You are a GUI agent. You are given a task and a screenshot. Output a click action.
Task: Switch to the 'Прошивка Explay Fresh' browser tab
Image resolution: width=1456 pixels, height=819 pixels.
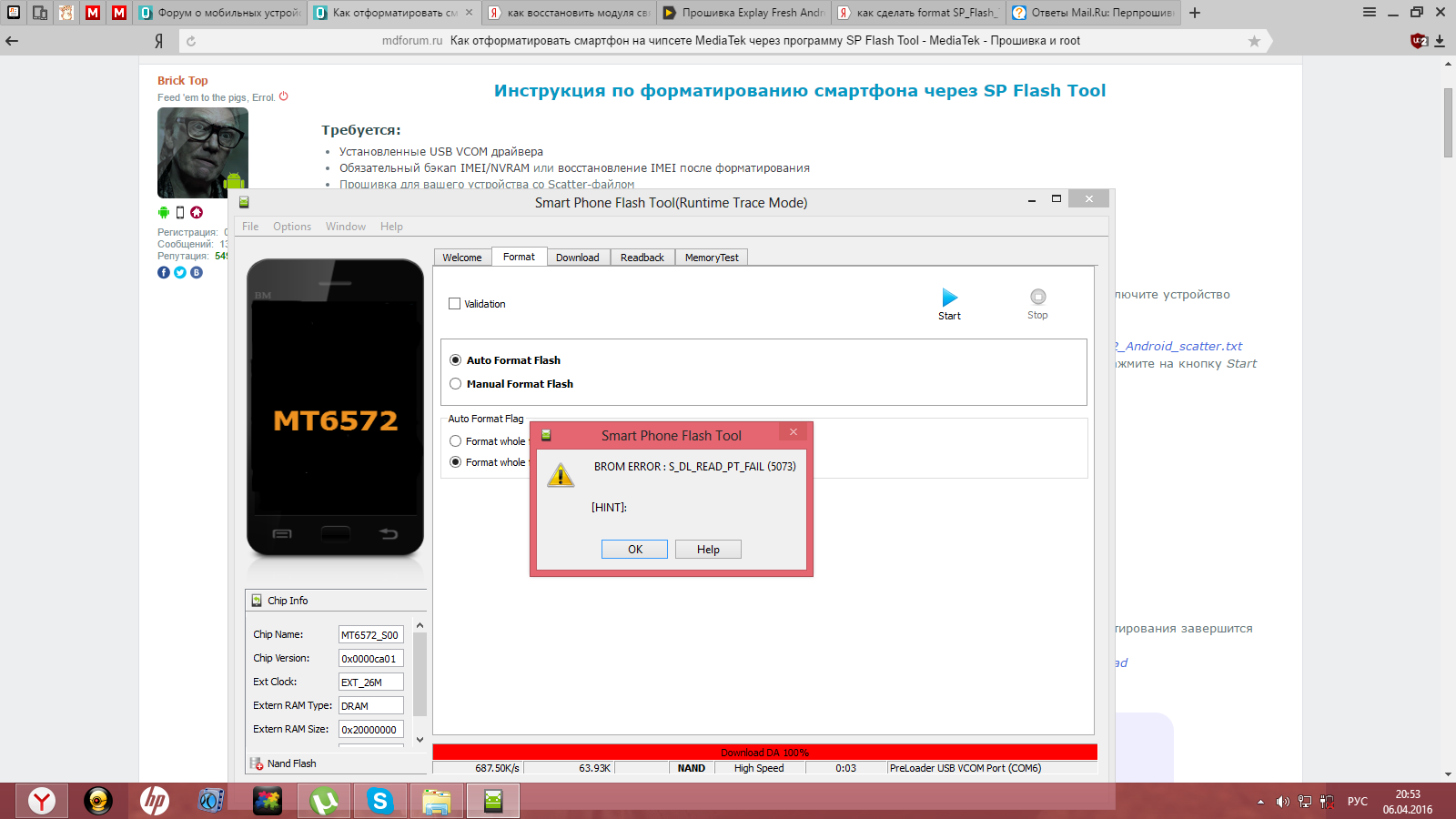[744, 13]
